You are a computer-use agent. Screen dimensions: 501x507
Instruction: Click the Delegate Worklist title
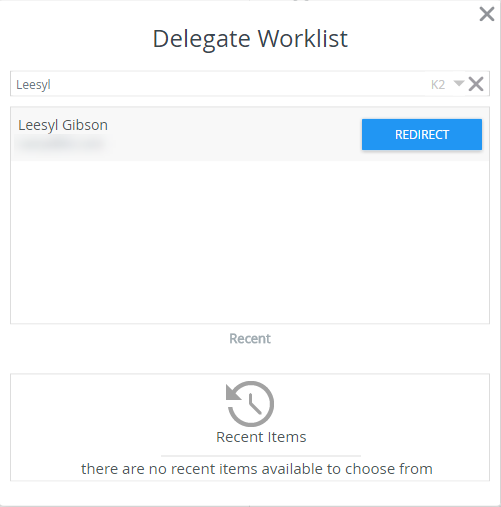point(250,39)
